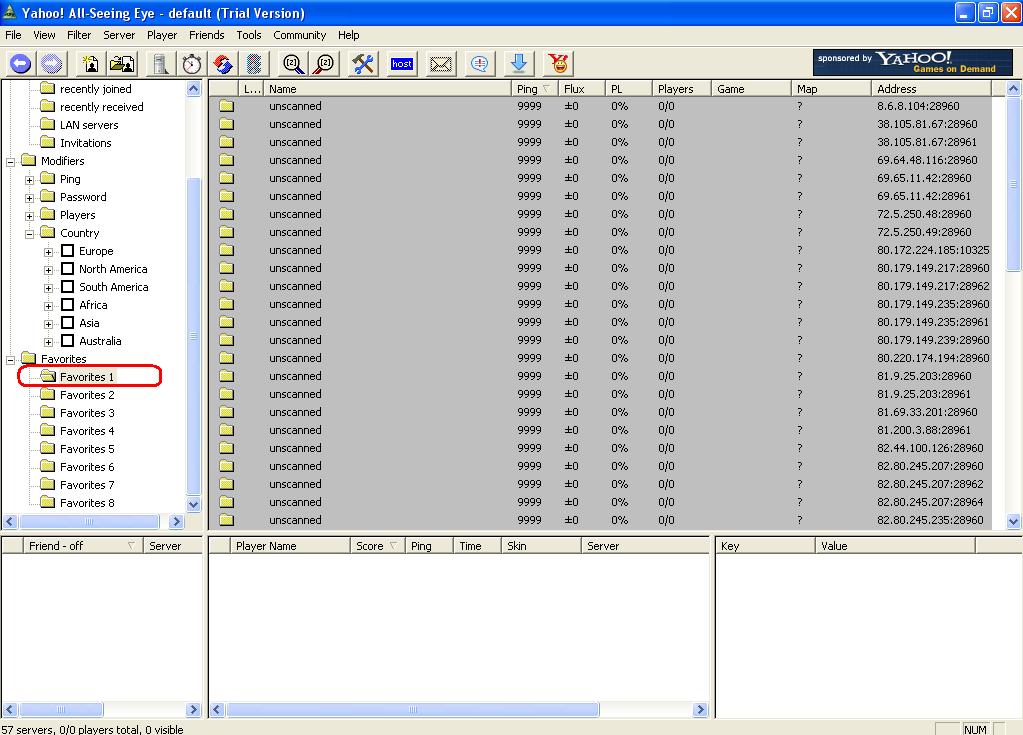
Task: Open the Community menu
Action: [x=299, y=35]
